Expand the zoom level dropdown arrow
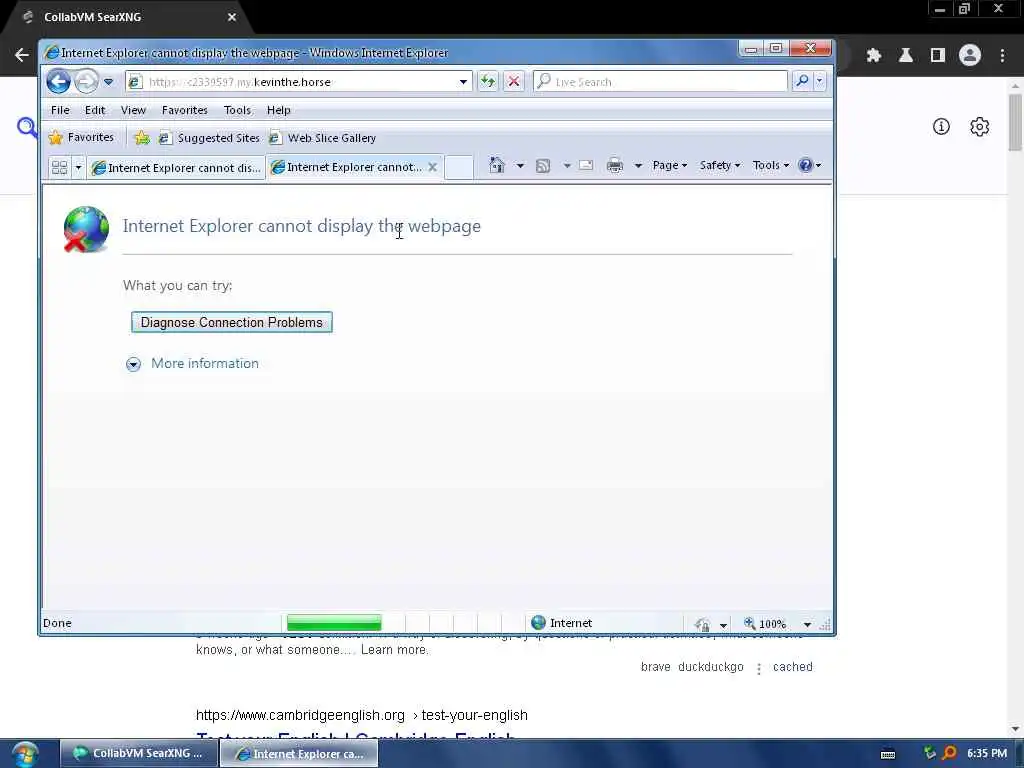The width and height of the screenshot is (1024, 768). click(807, 624)
